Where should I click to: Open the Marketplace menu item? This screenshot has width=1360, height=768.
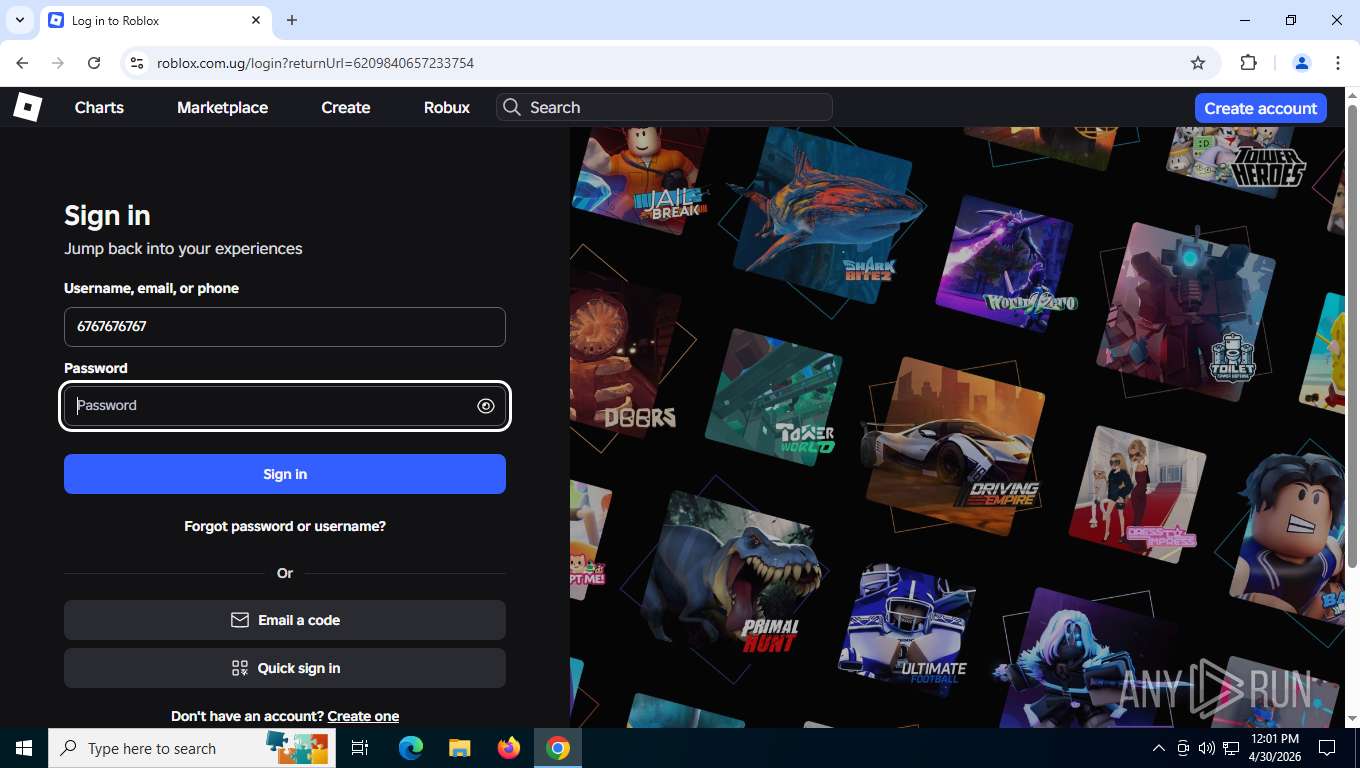[222, 107]
